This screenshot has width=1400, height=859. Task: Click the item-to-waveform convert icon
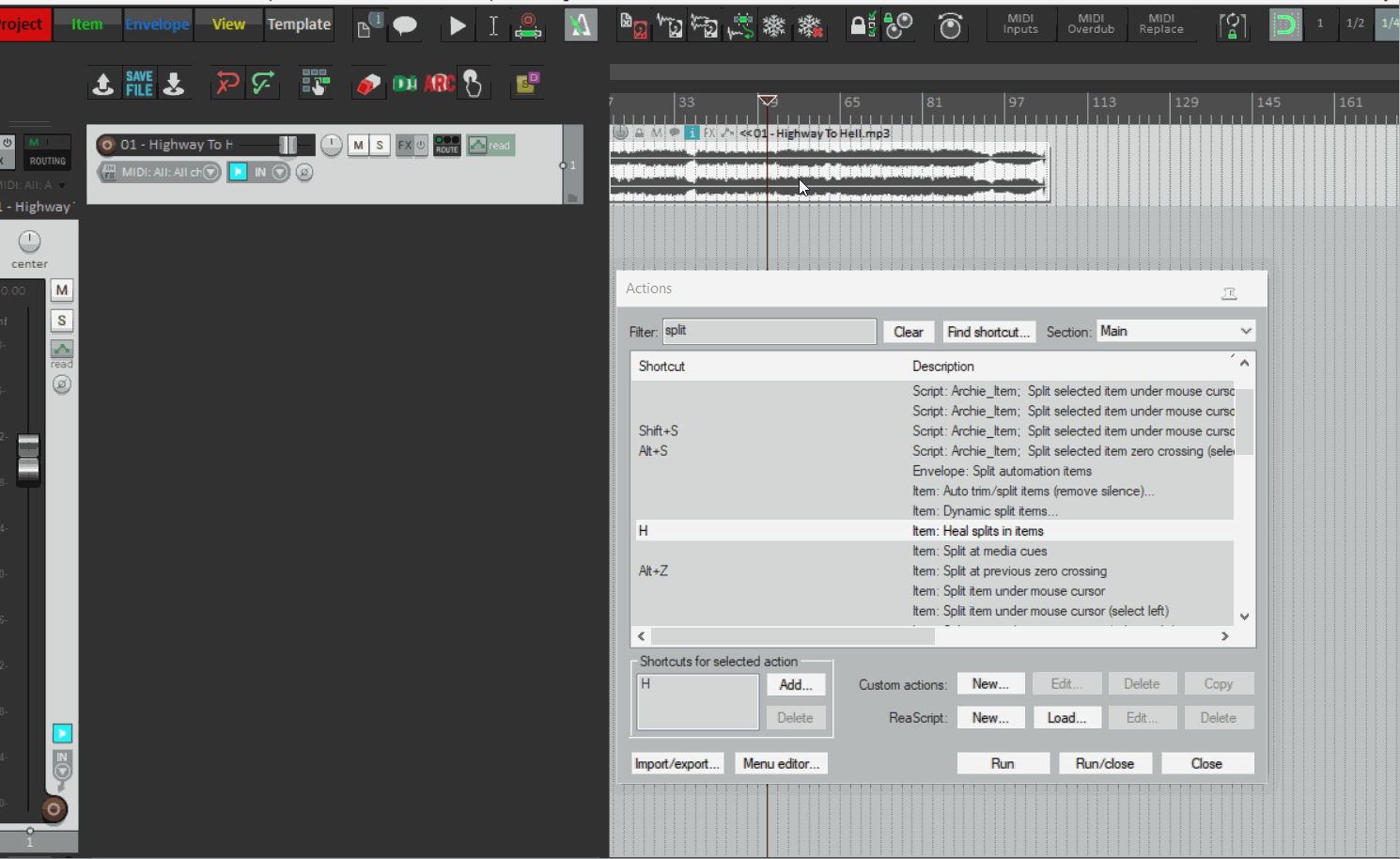[x=740, y=25]
